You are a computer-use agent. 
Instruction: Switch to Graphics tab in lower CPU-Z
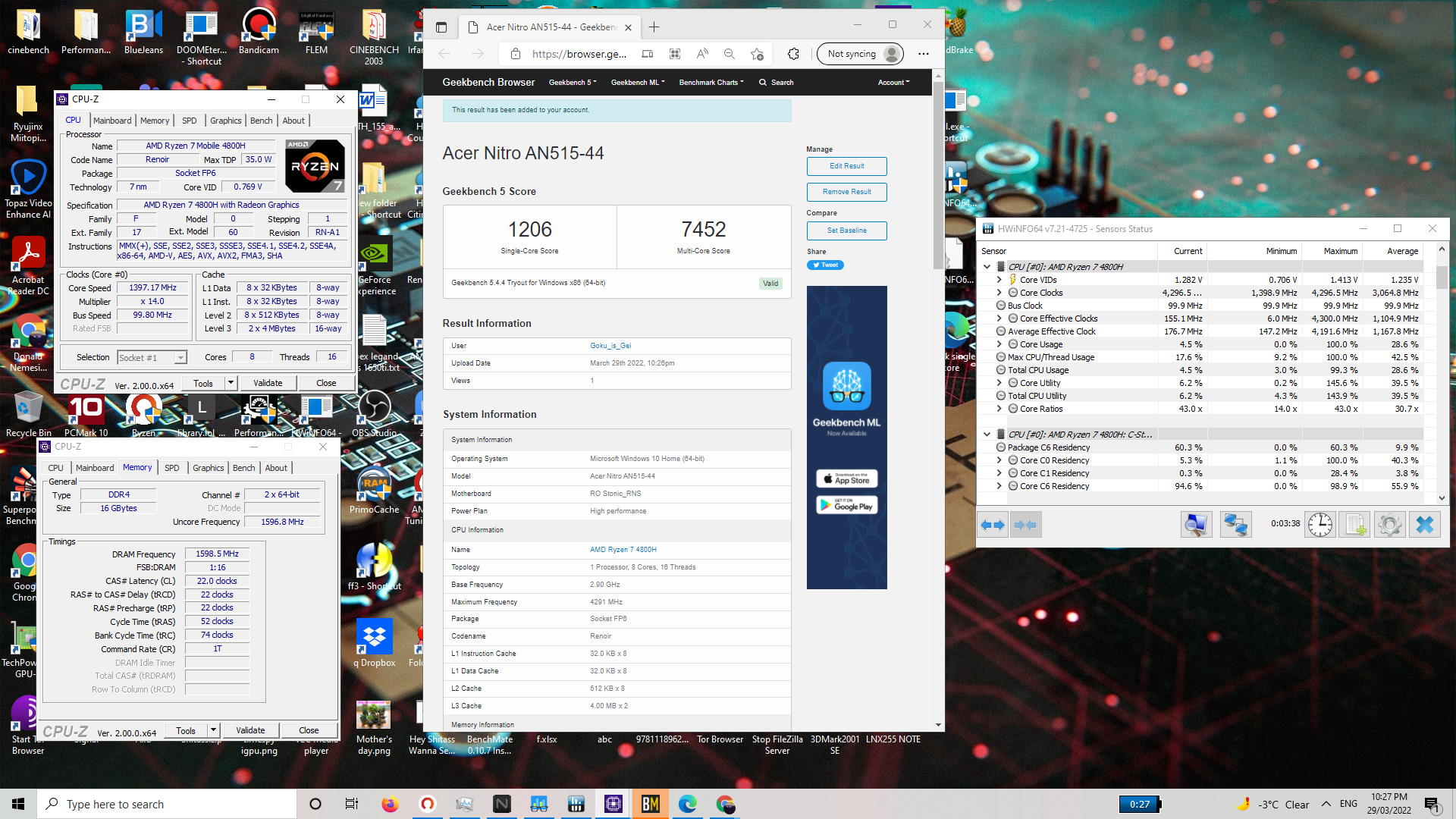coord(209,468)
